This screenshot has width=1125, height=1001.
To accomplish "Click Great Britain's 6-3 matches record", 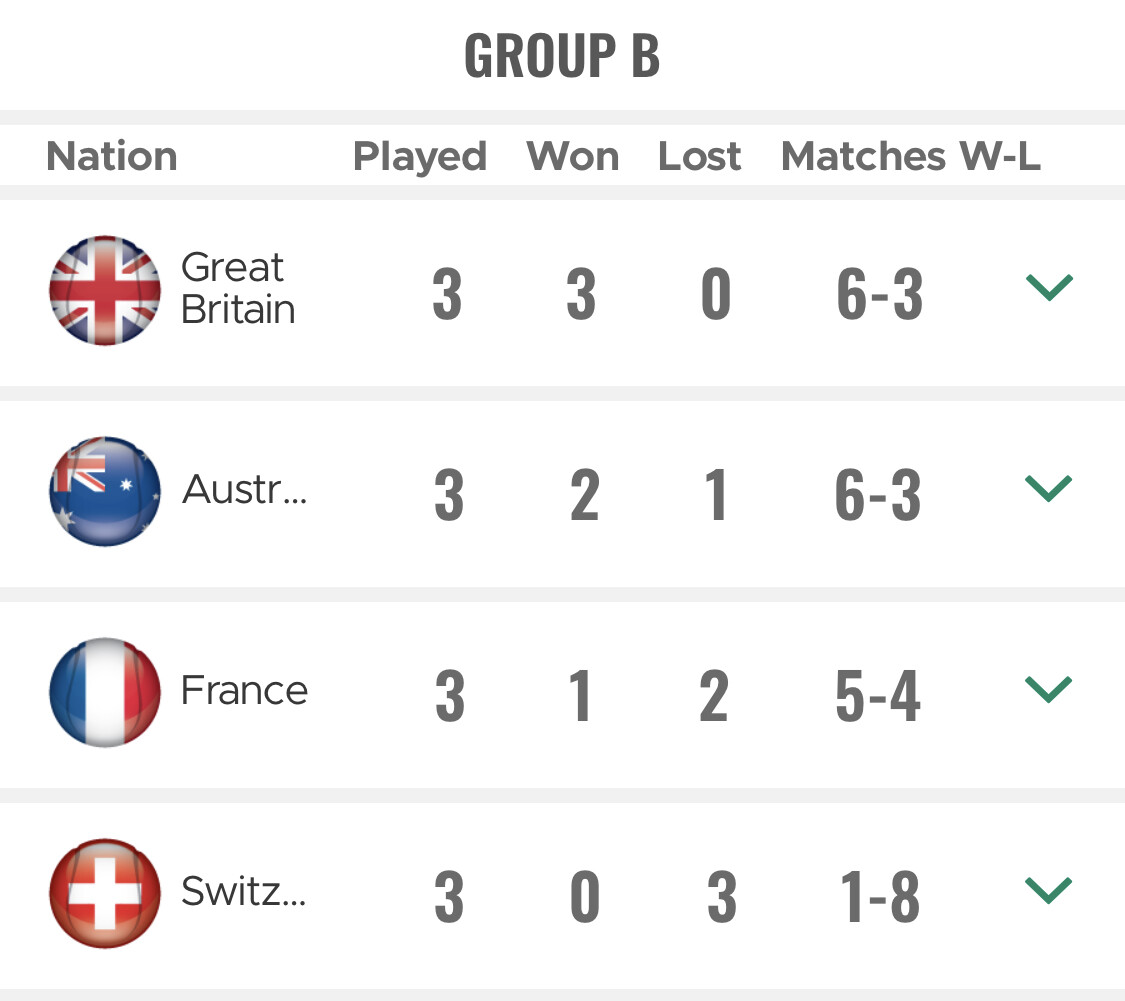I will click(880, 294).
